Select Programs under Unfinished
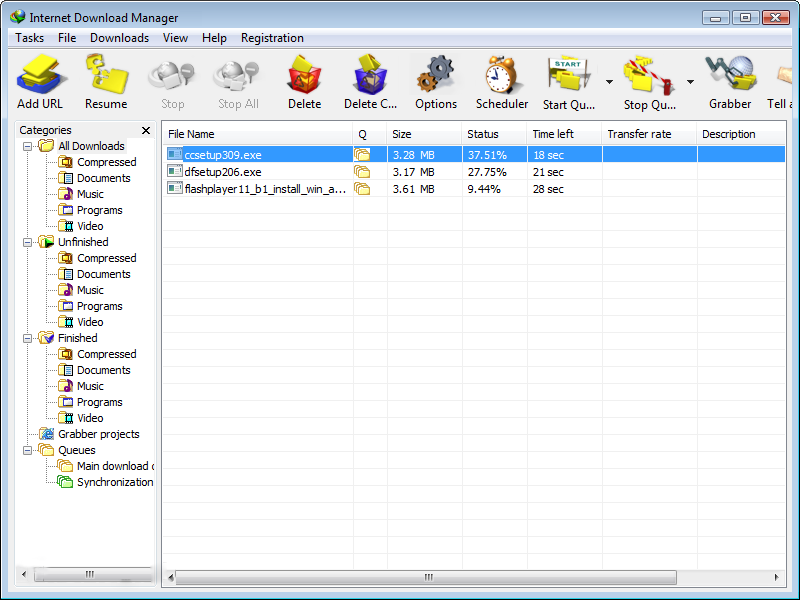The width and height of the screenshot is (800, 600). click(x=99, y=306)
